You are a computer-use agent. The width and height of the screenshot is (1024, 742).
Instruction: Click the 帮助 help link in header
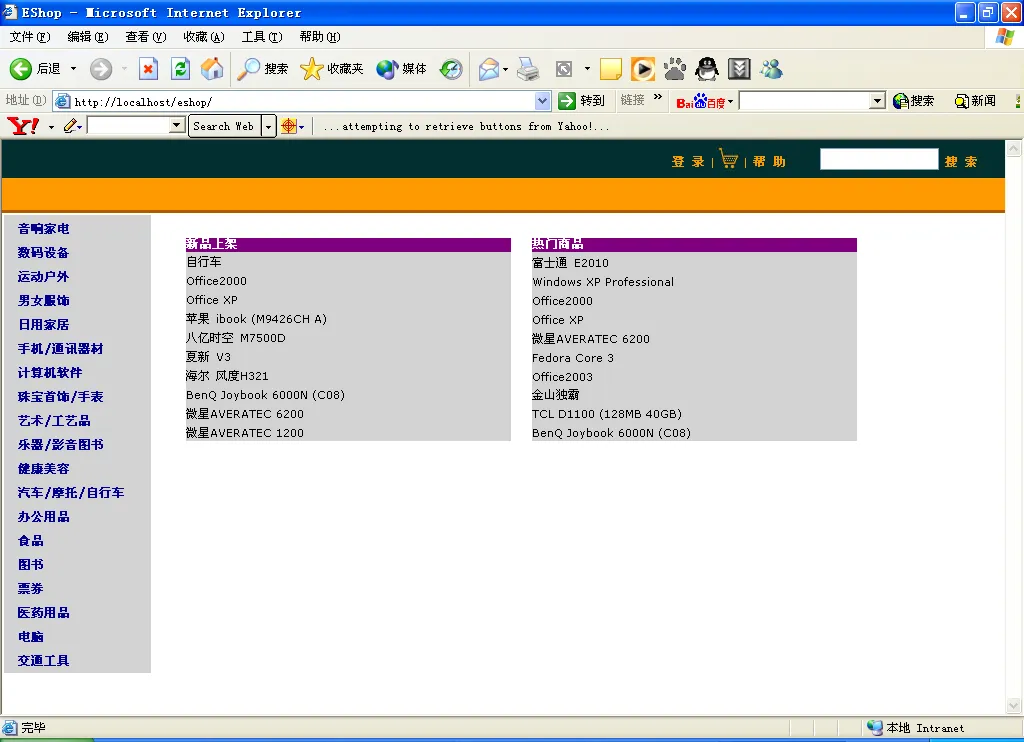(769, 161)
